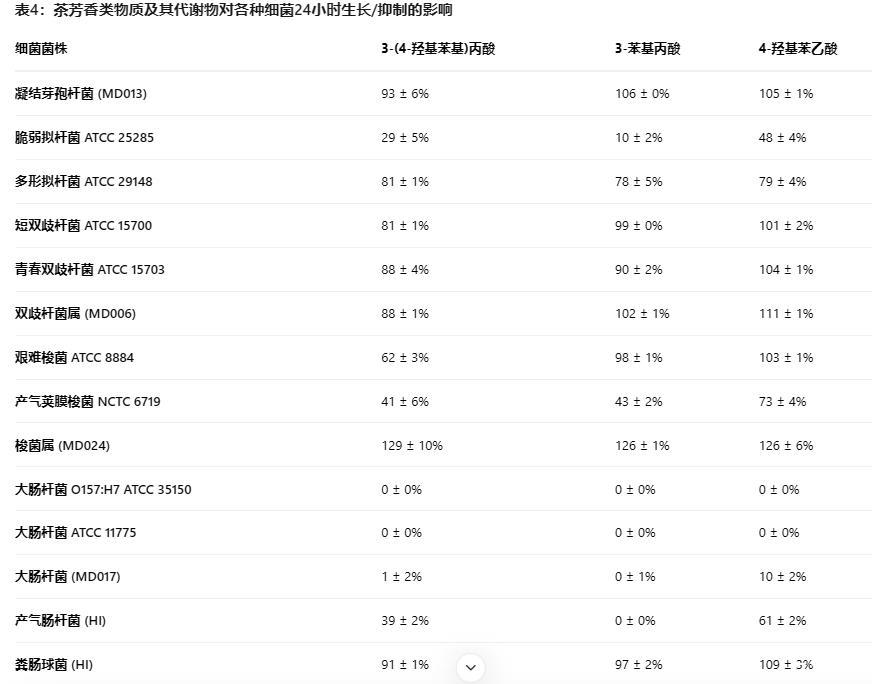
Task: Click the 产气肠杆菌 (HI) row label
Action: pyautogui.click(x=60, y=621)
